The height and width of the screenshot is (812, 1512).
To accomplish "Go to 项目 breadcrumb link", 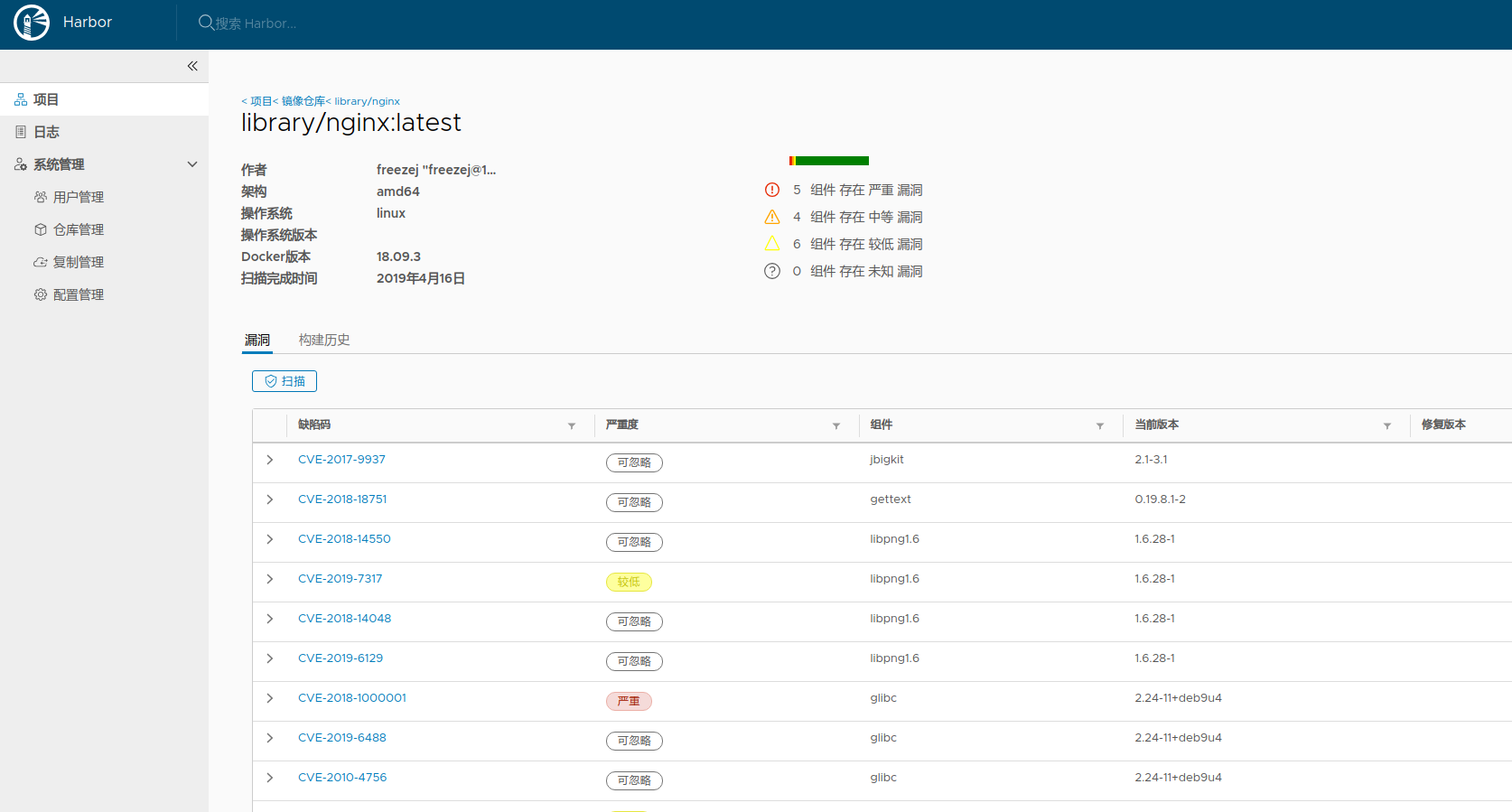I will click(260, 101).
